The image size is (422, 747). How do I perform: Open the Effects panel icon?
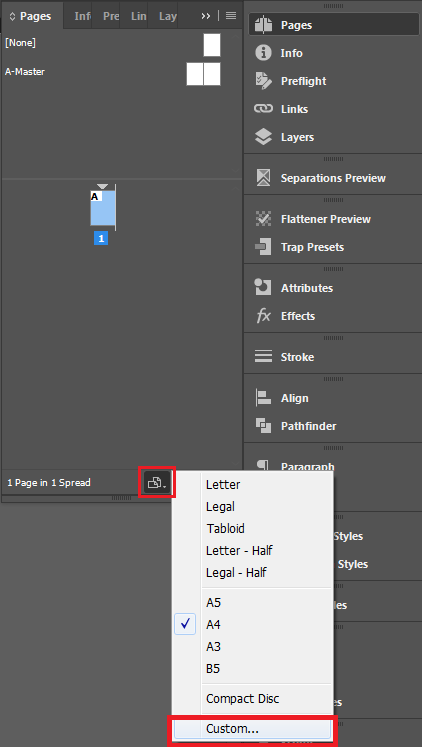[263, 316]
